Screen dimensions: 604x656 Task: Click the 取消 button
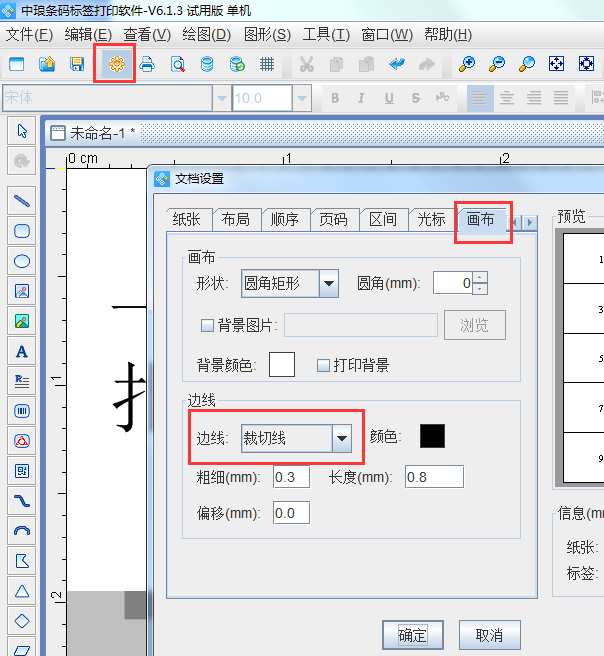[x=490, y=636]
